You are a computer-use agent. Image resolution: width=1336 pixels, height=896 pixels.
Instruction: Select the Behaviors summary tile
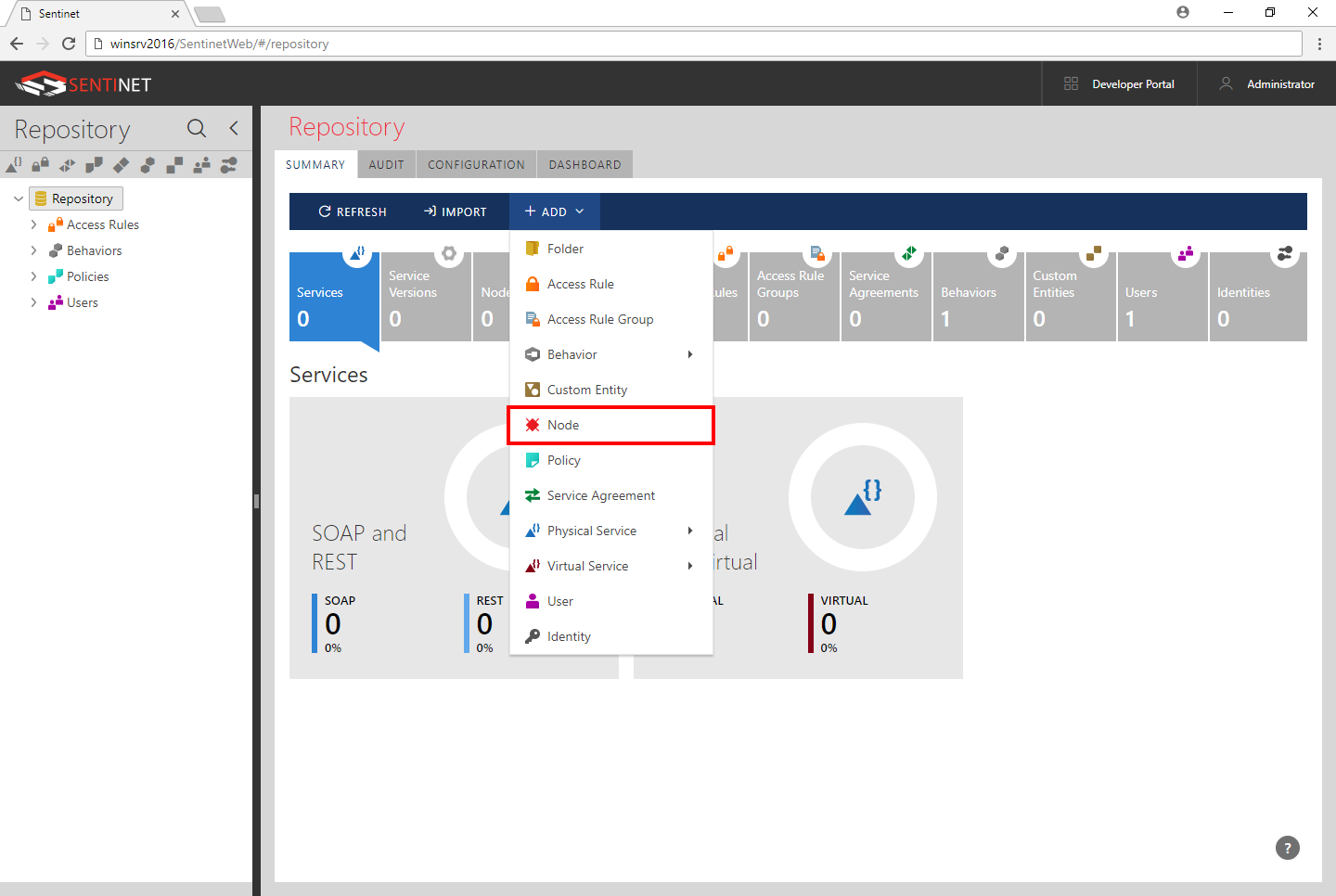[978, 297]
